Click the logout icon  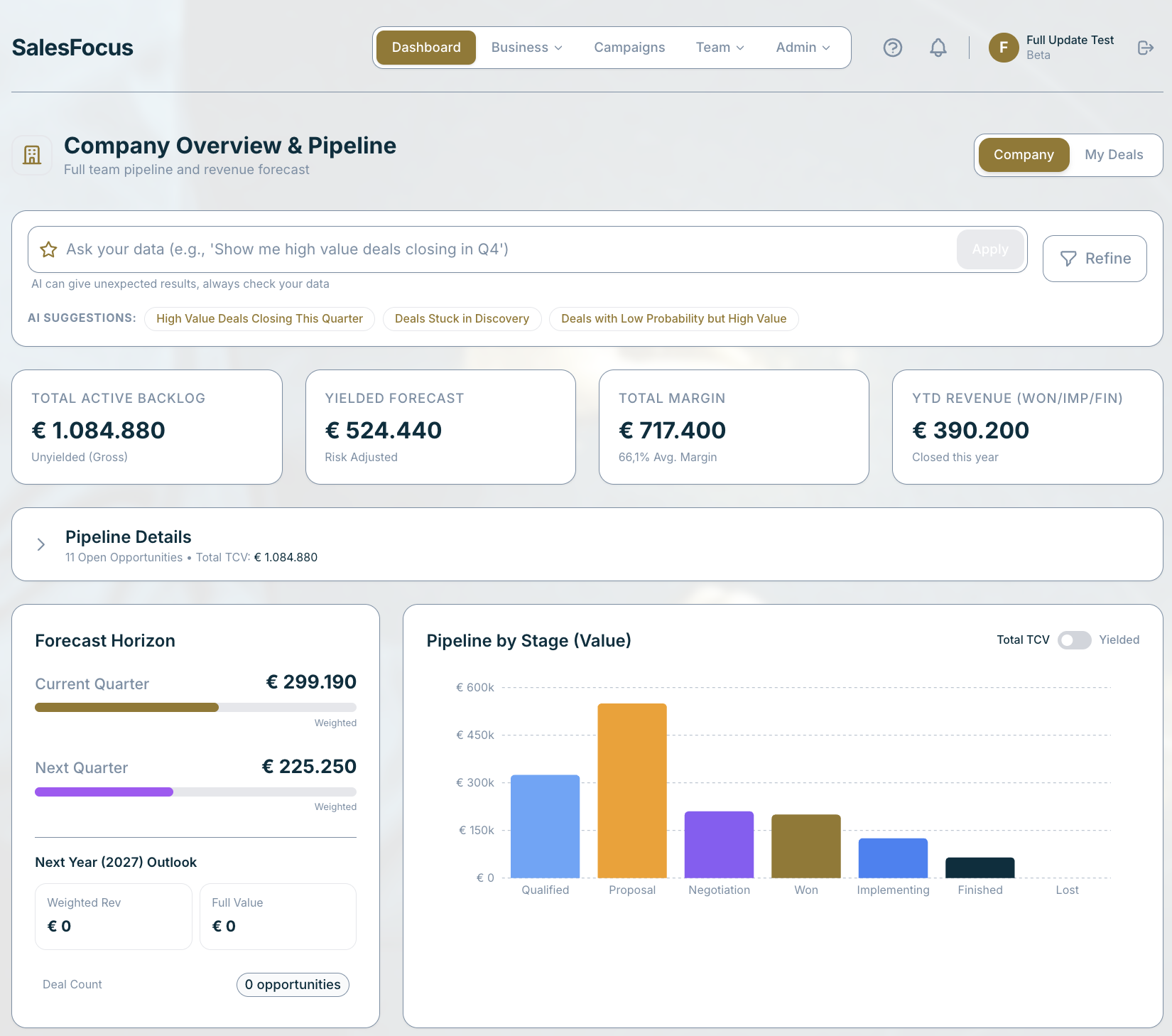(x=1146, y=48)
